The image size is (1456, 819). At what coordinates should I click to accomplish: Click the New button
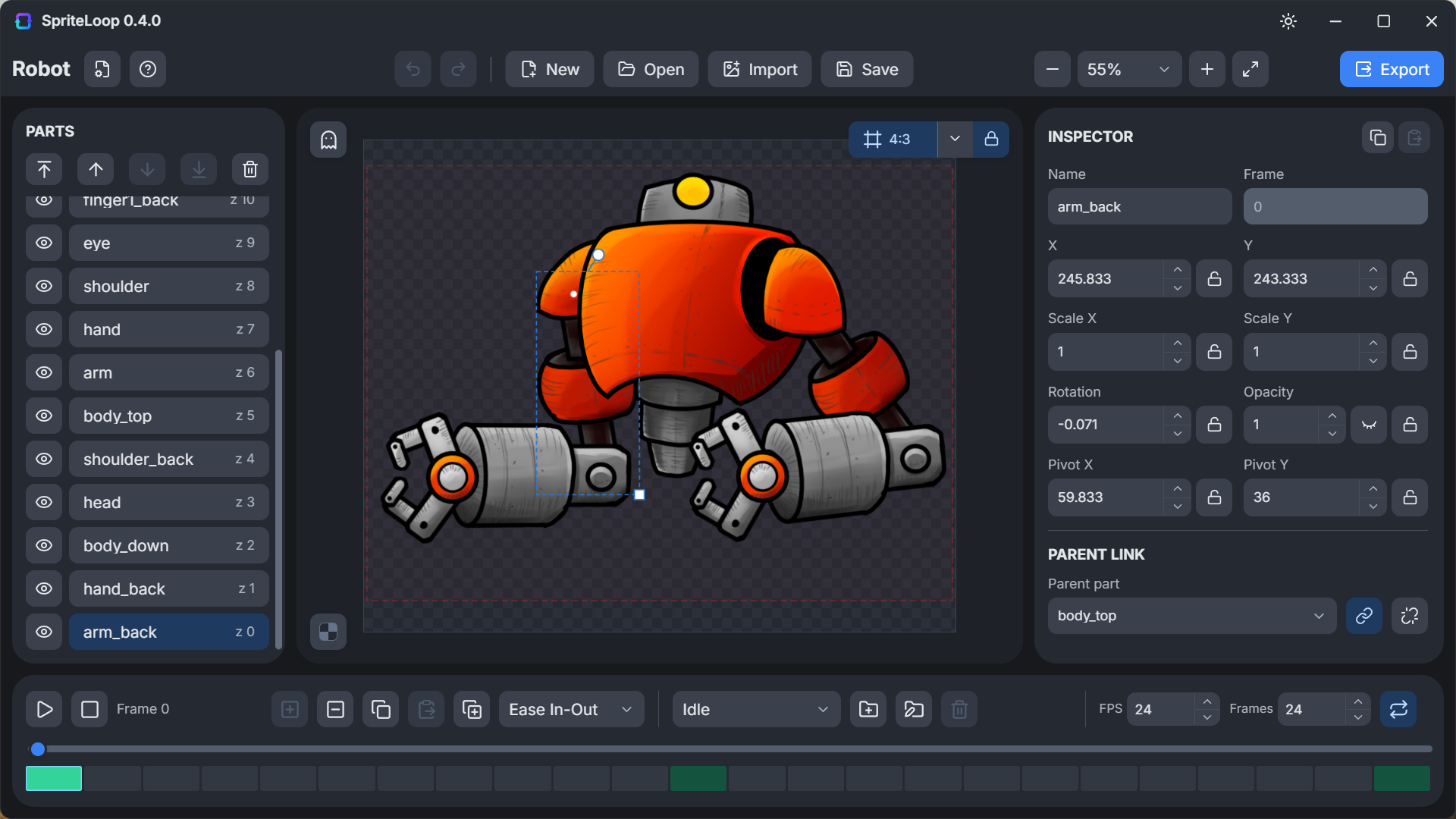pos(550,69)
